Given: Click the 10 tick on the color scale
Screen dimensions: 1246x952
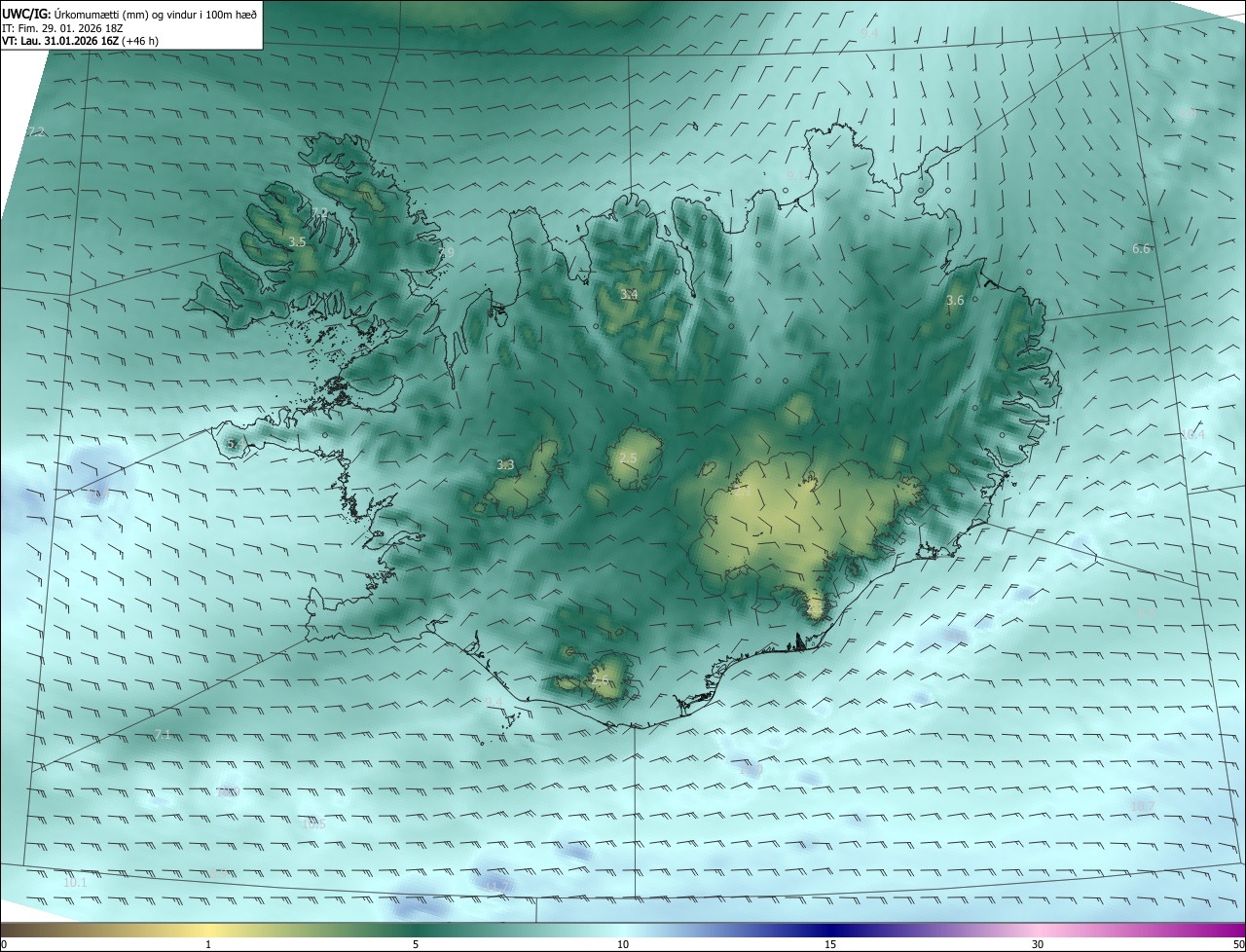Looking at the screenshot, I should [x=623, y=945].
